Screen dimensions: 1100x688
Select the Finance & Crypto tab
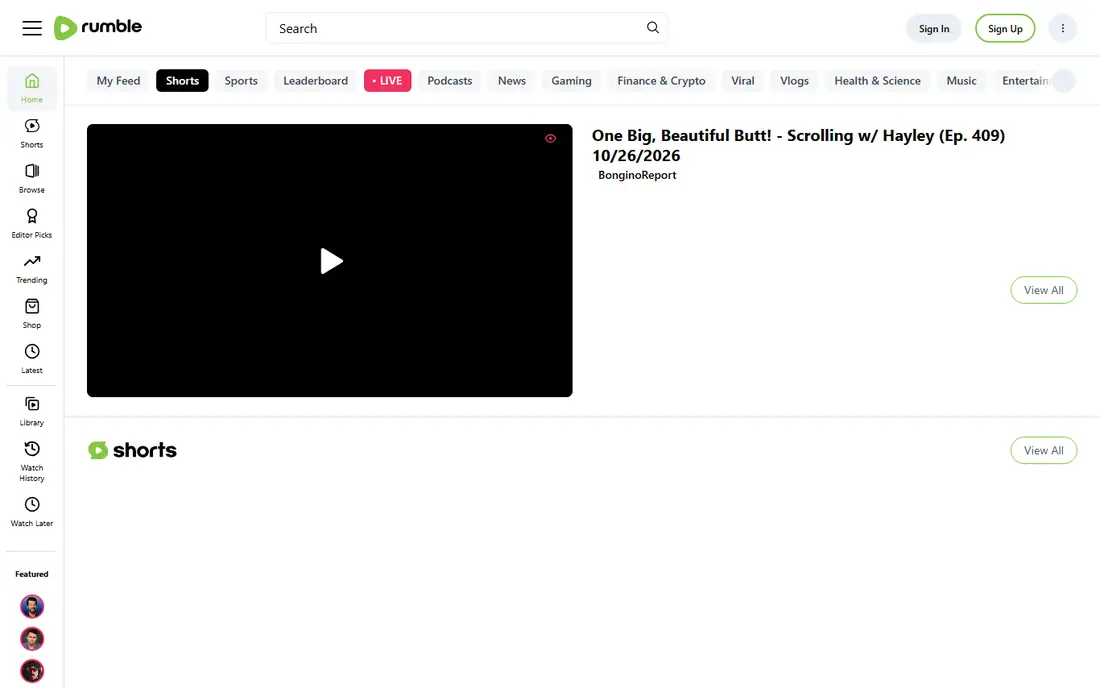662,81
